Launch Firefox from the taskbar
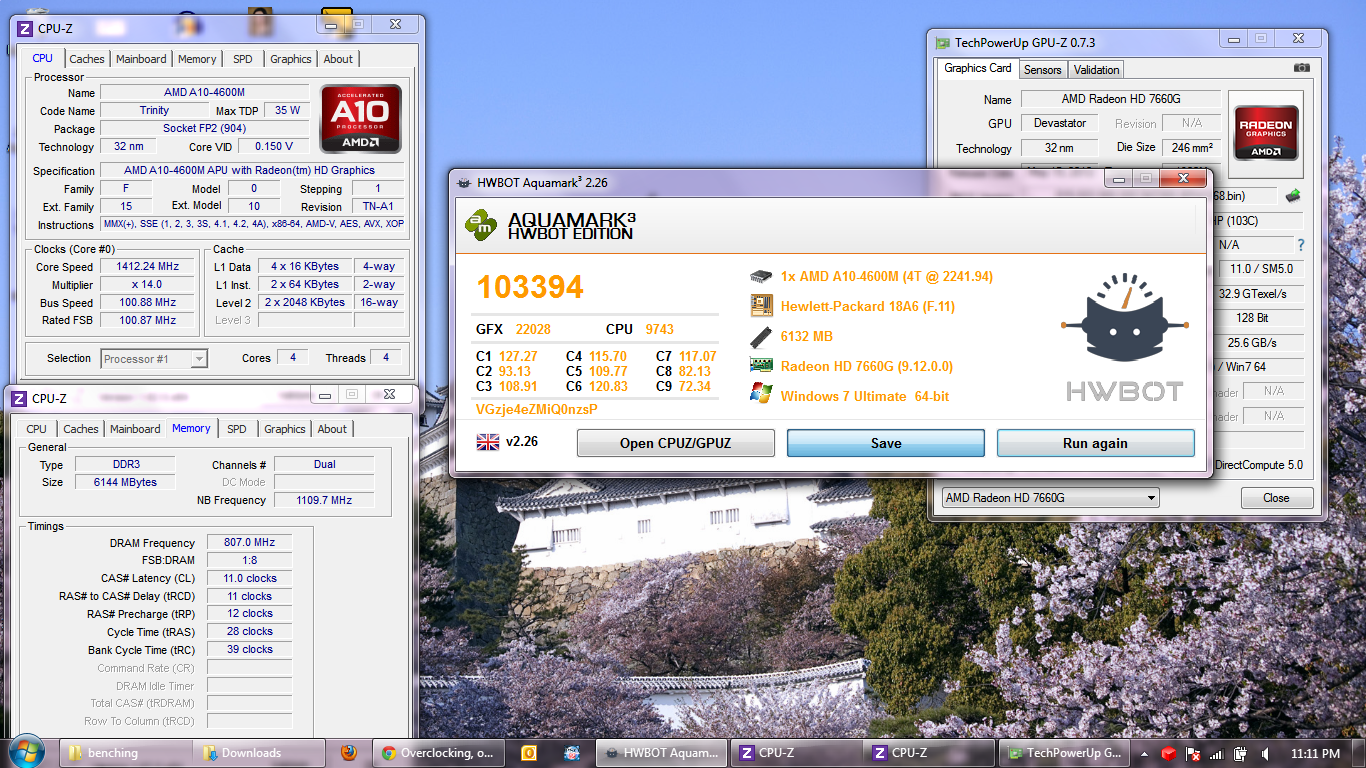This screenshot has width=1366, height=768. click(348, 753)
